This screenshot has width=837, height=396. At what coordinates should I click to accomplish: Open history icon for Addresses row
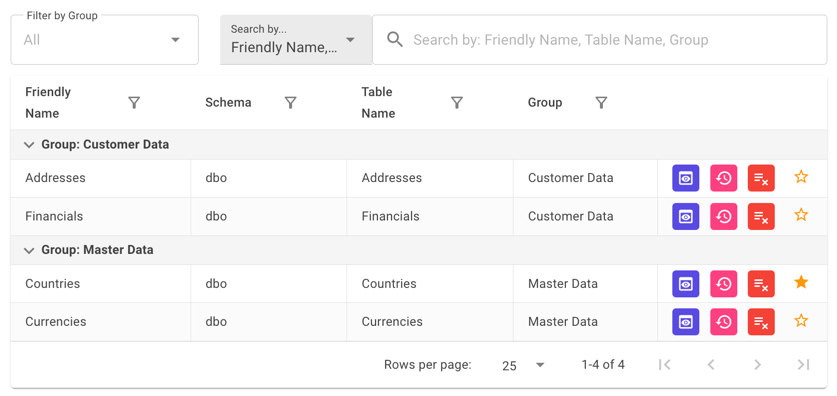pyautogui.click(x=723, y=178)
